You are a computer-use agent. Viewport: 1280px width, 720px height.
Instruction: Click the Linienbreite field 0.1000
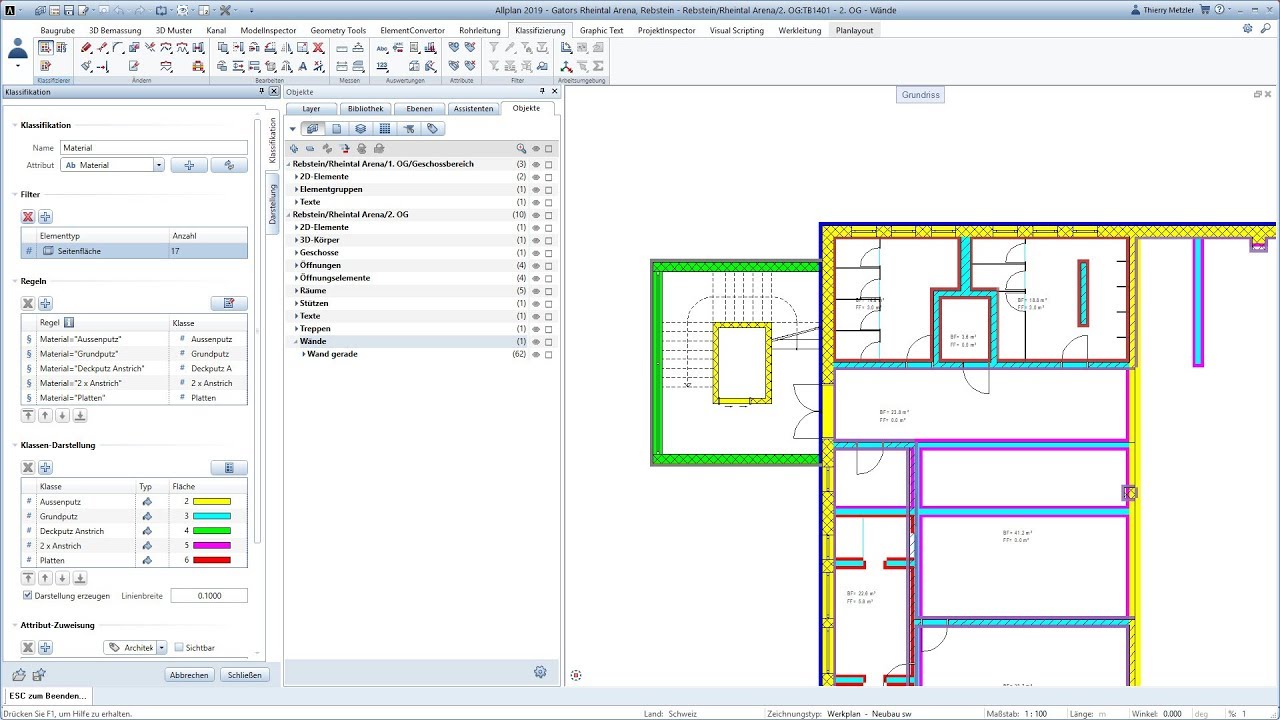(209, 596)
